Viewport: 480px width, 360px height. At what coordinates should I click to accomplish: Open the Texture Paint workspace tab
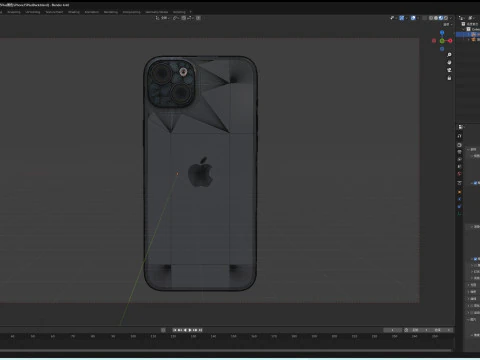click(x=54, y=12)
